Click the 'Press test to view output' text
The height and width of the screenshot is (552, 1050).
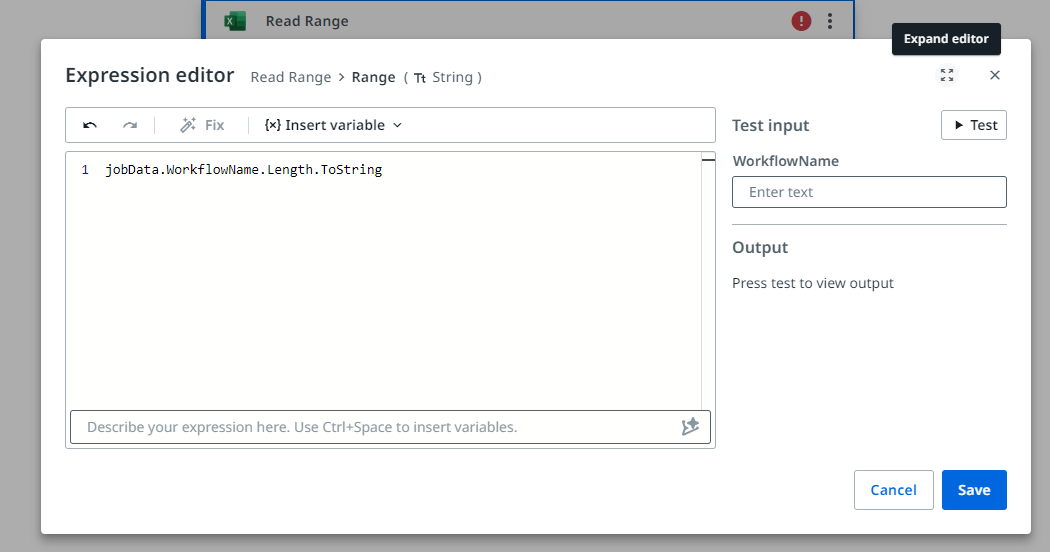click(x=812, y=283)
